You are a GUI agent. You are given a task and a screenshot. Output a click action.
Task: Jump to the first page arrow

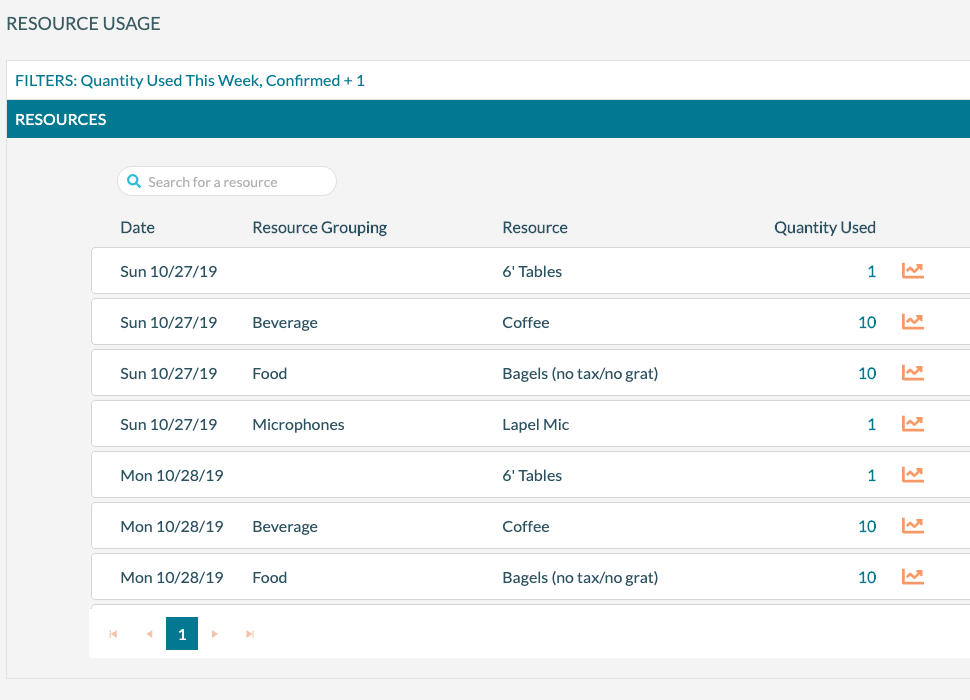pos(113,634)
